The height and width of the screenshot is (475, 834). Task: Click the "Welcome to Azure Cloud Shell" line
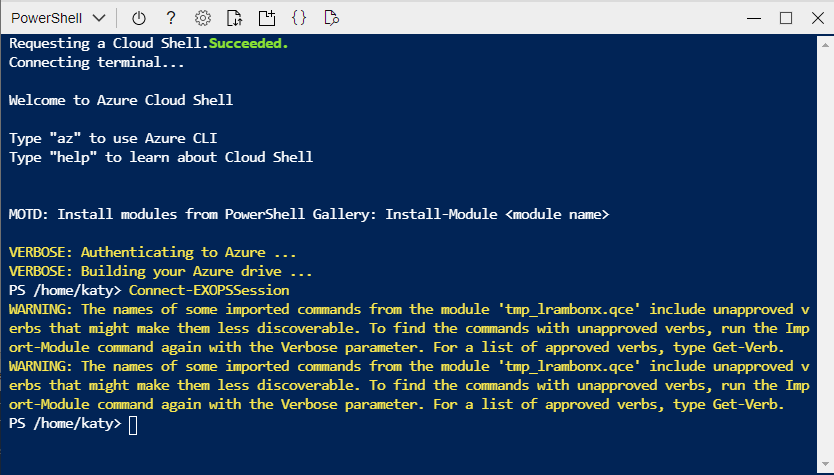point(121,100)
